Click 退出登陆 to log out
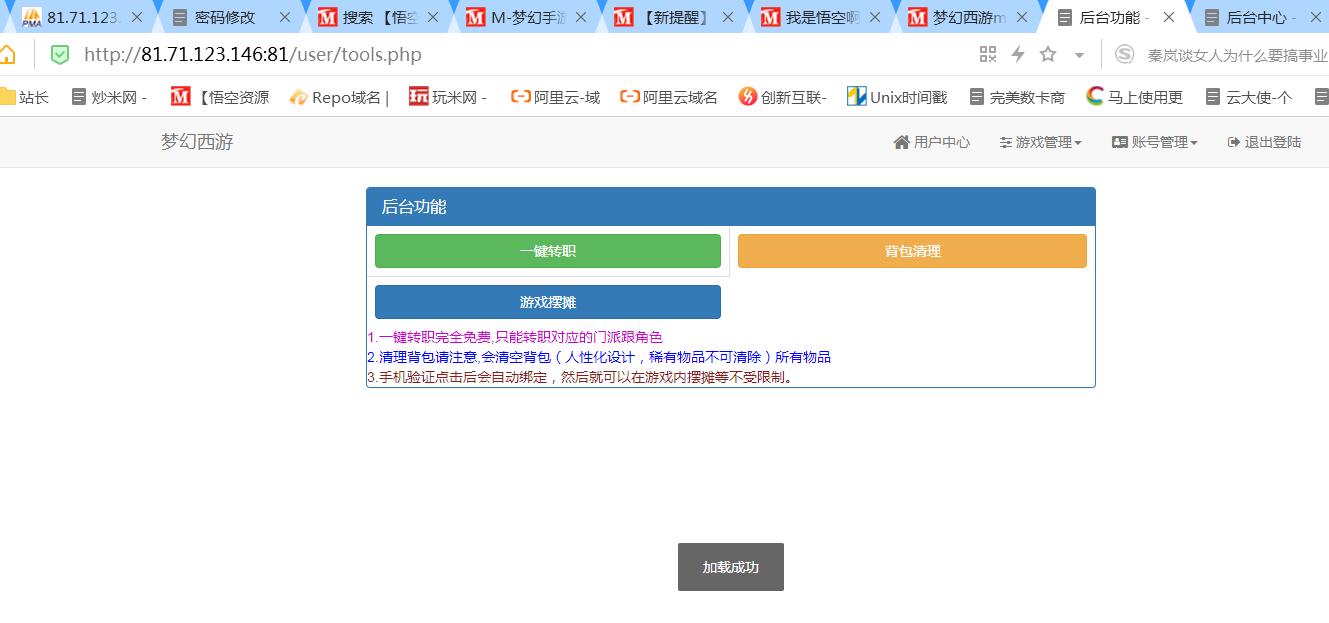The image size is (1329, 623). pyautogui.click(x=1264, y=142)
